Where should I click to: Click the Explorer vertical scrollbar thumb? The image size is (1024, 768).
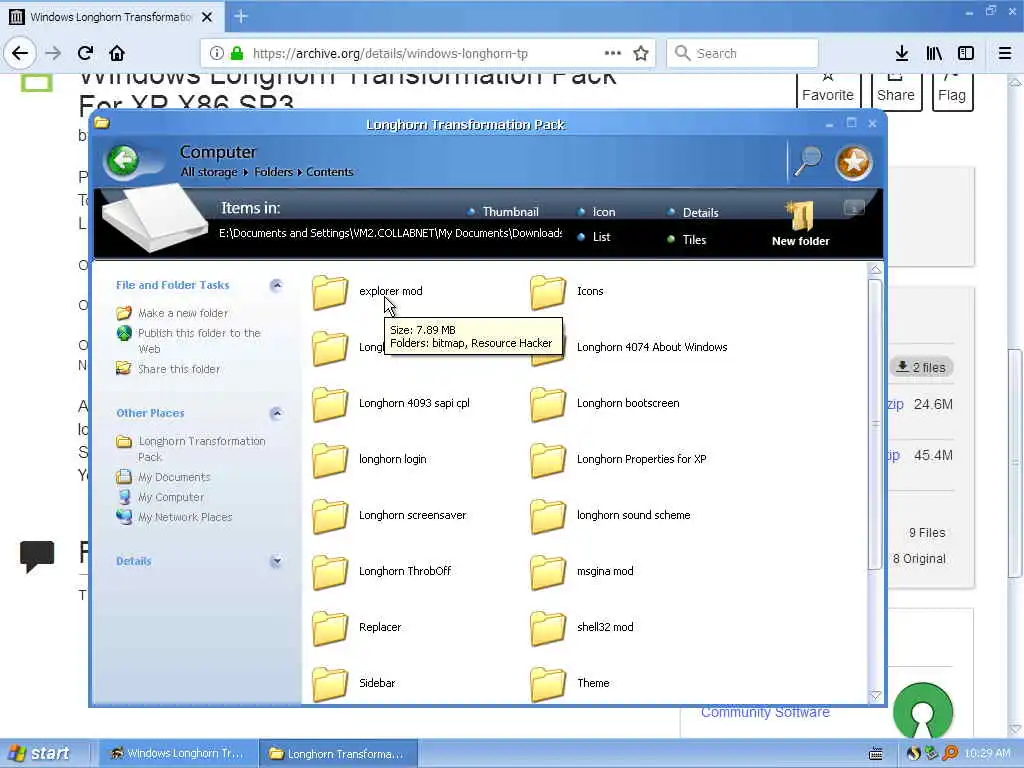coord(875,424)
